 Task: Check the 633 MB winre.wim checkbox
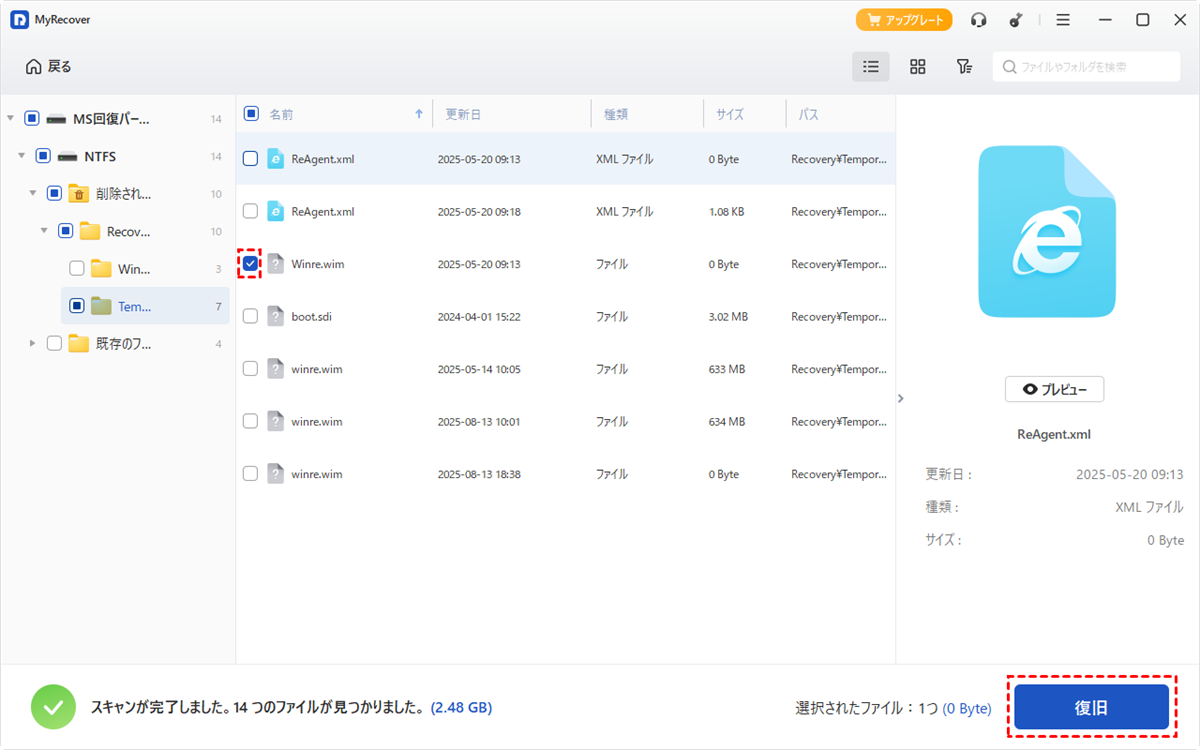251,369
